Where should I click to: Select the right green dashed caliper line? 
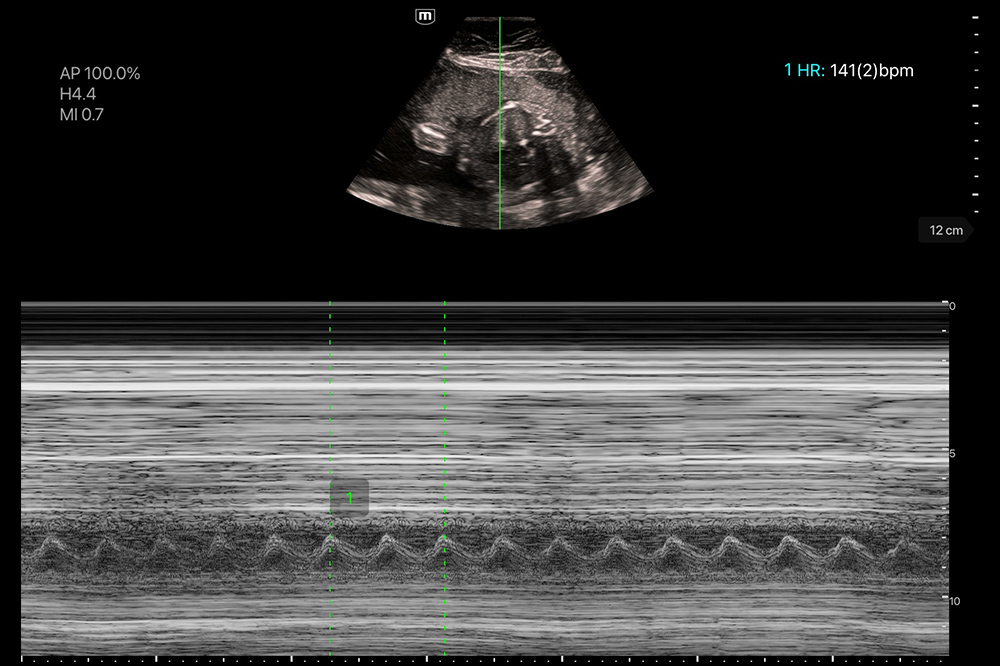[444, 420]
